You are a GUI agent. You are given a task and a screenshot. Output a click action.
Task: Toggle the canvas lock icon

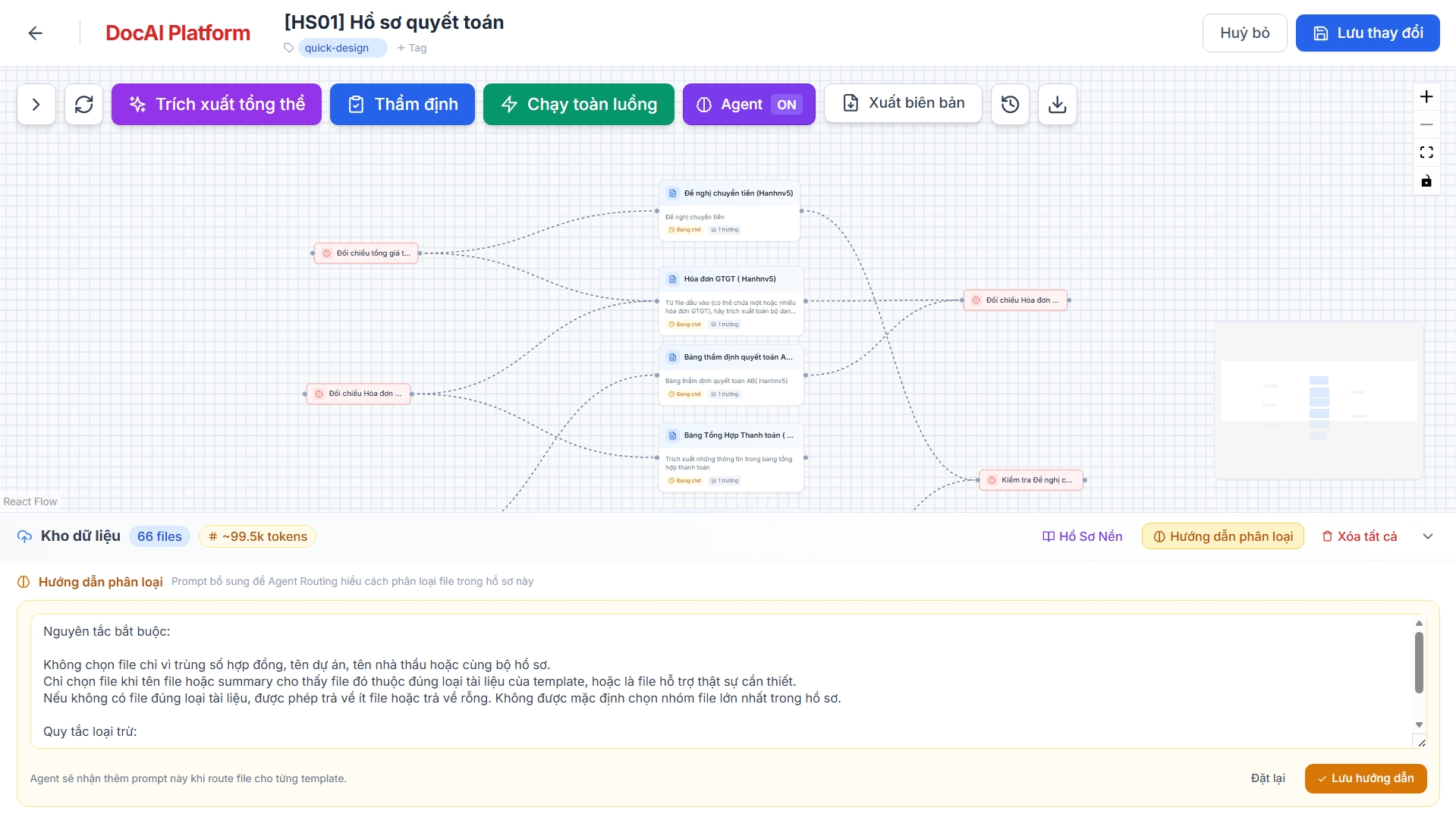click(1426, 181)
